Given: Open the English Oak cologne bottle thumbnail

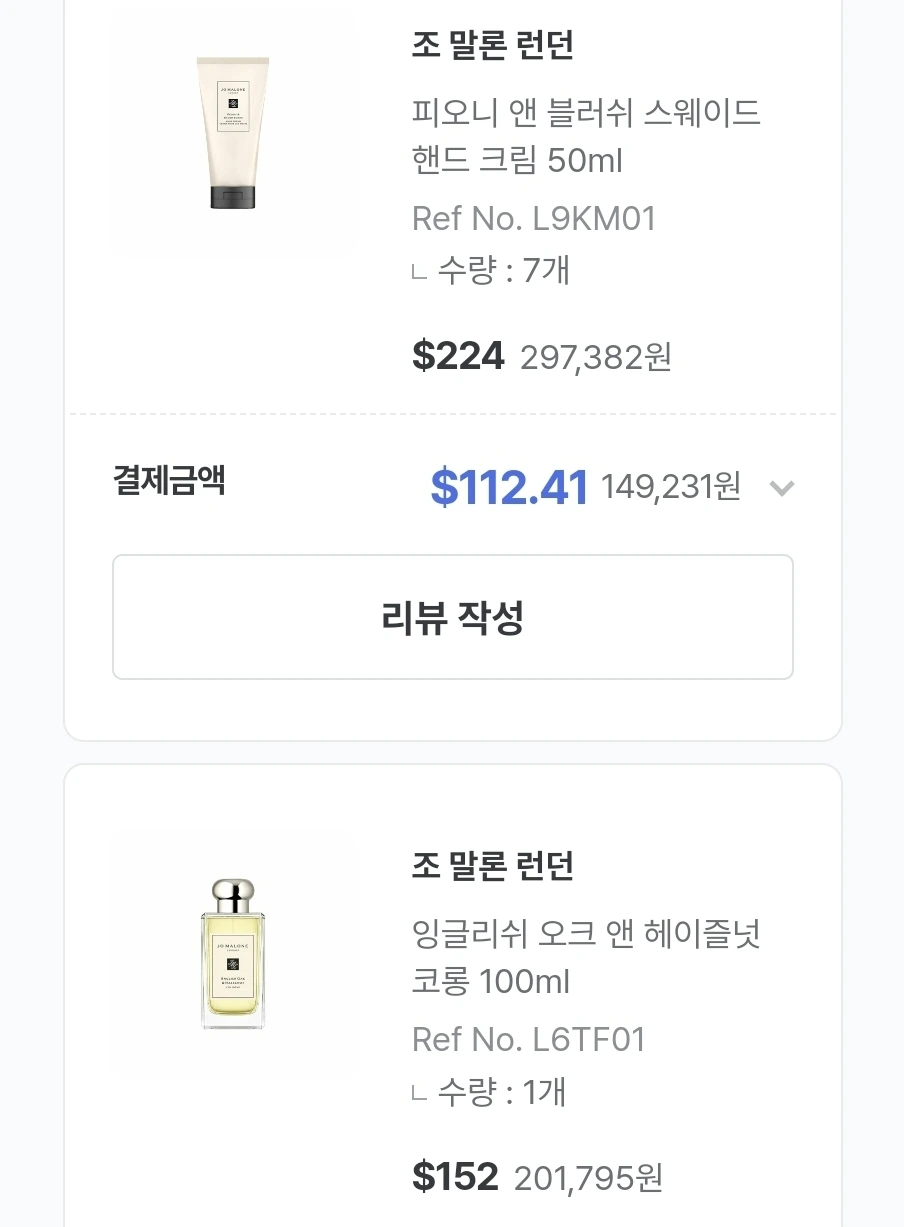Looking at the screenshot, I should coord(232,954).
